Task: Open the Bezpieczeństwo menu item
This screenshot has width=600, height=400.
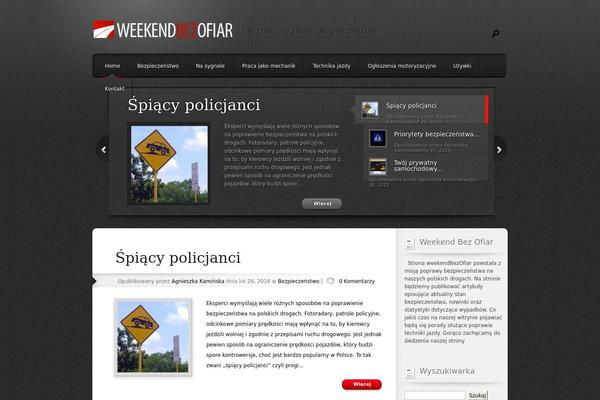Action: tap(158, 66)
